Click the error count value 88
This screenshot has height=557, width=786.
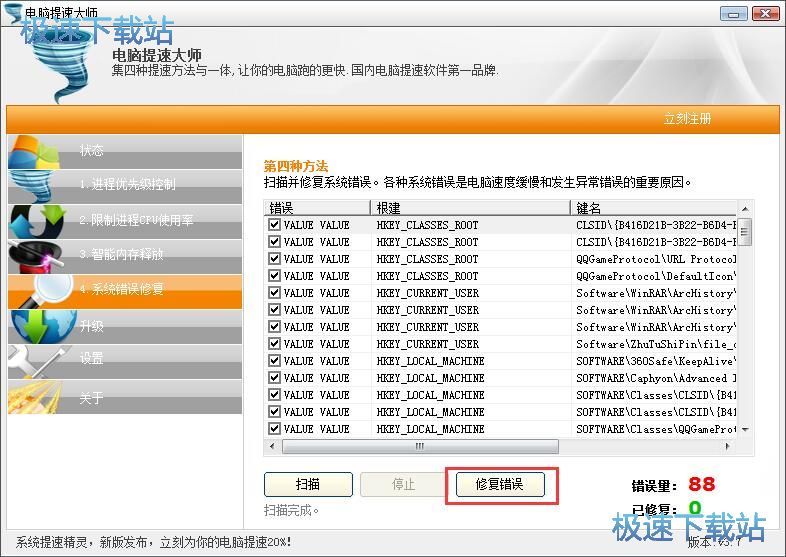coord(702,484)
